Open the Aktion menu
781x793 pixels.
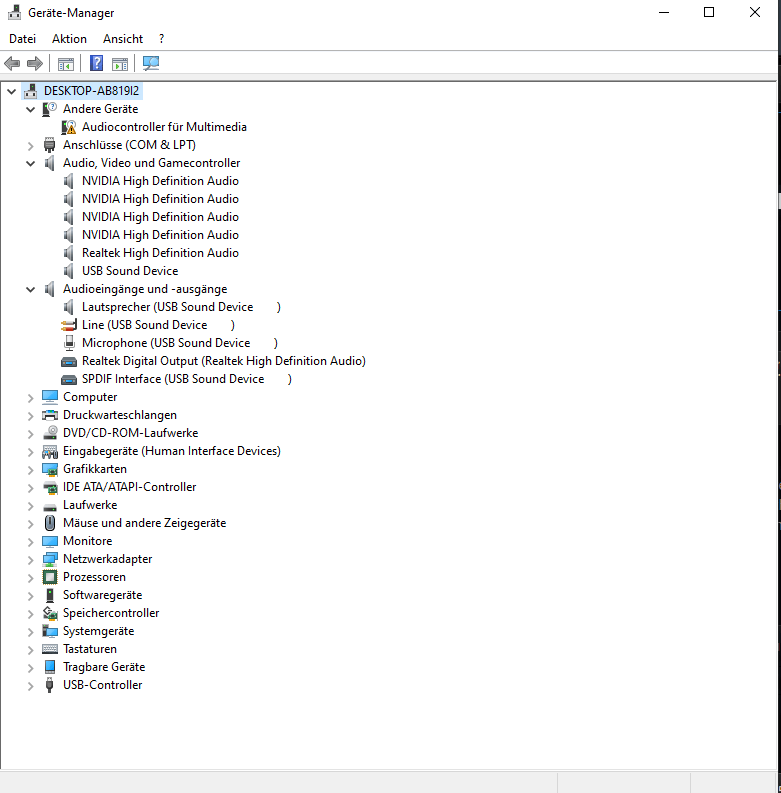click(x=69, y=39)
